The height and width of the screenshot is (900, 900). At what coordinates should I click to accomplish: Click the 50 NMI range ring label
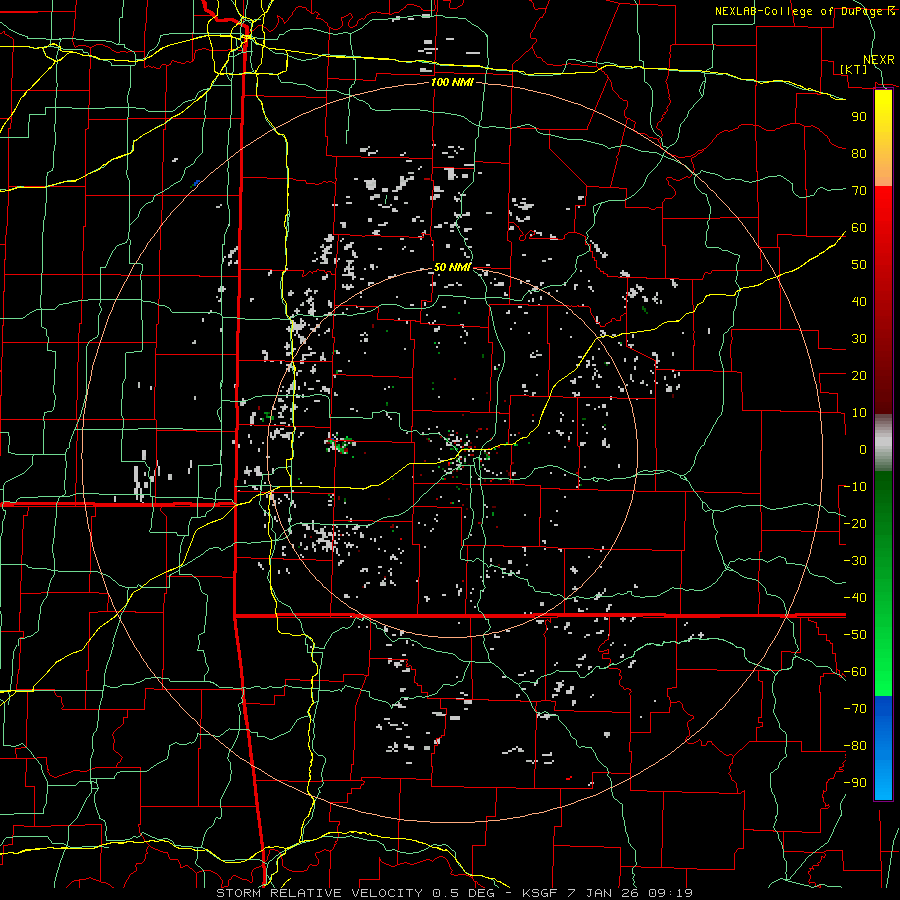click(x=452, y=267)
